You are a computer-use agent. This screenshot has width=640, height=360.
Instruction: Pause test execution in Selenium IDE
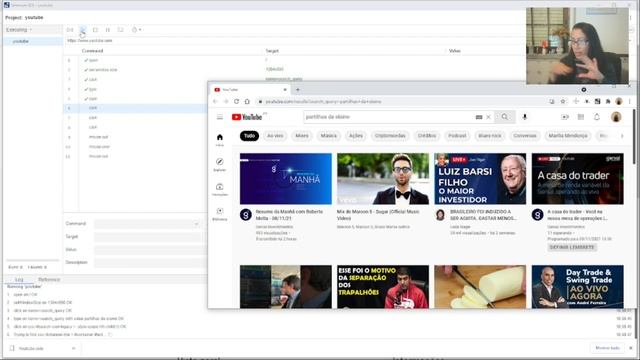pyautogui.click(x=108, y=30)
